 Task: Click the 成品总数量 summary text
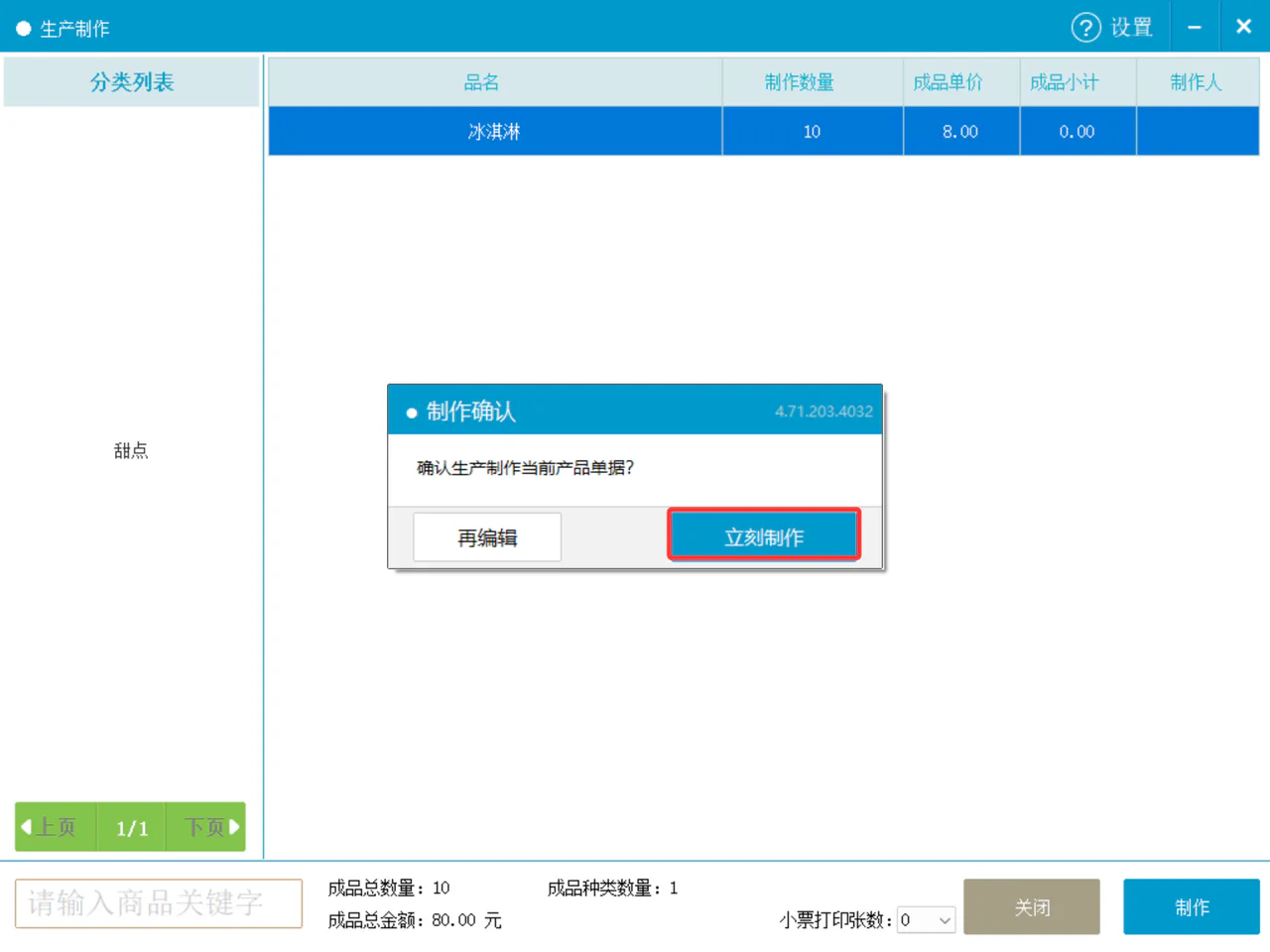(389, 888)
